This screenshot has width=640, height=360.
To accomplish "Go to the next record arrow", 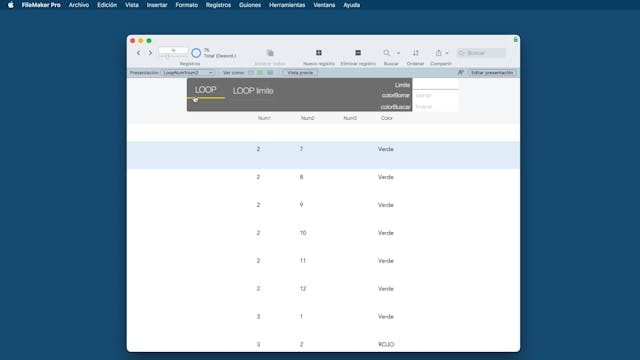I will point(150,53).
